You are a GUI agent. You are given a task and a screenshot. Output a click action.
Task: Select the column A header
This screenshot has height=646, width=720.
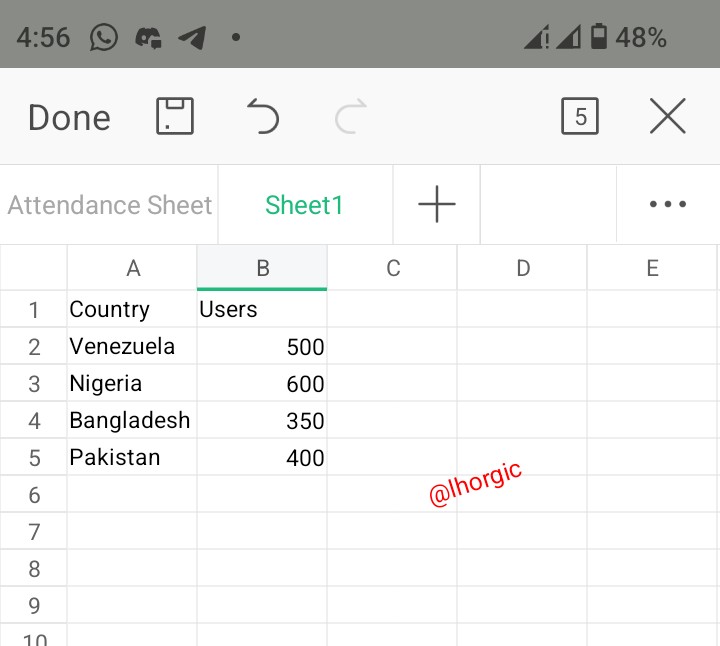click(x=133, y=268)
